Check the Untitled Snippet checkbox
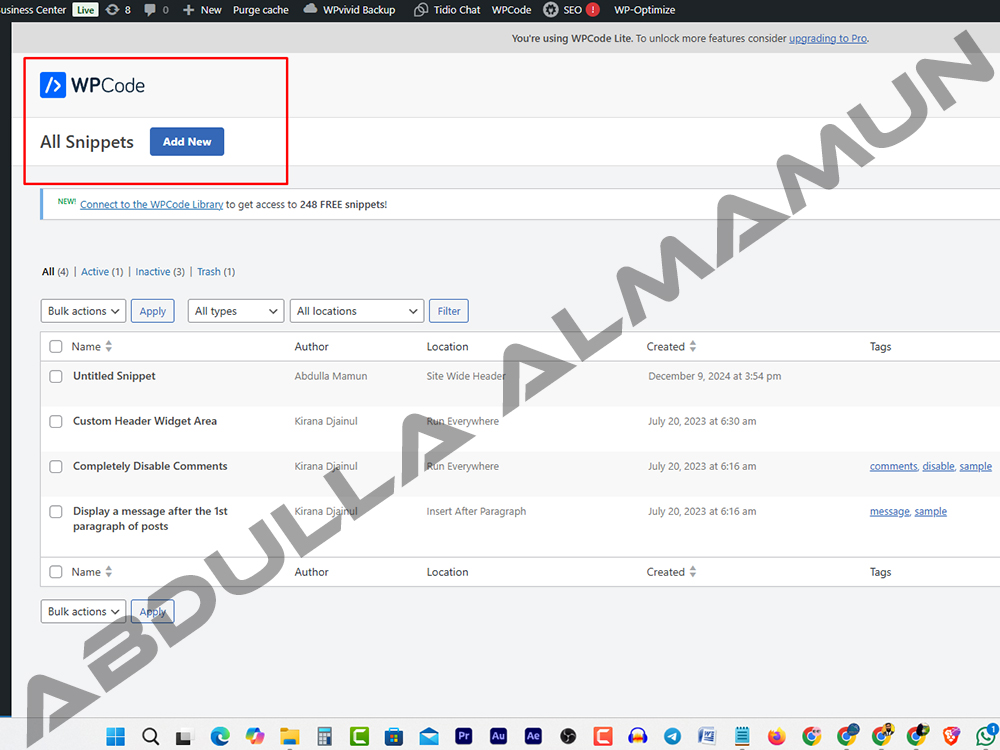Screen dimensions: 1000x750 [56, 377]
